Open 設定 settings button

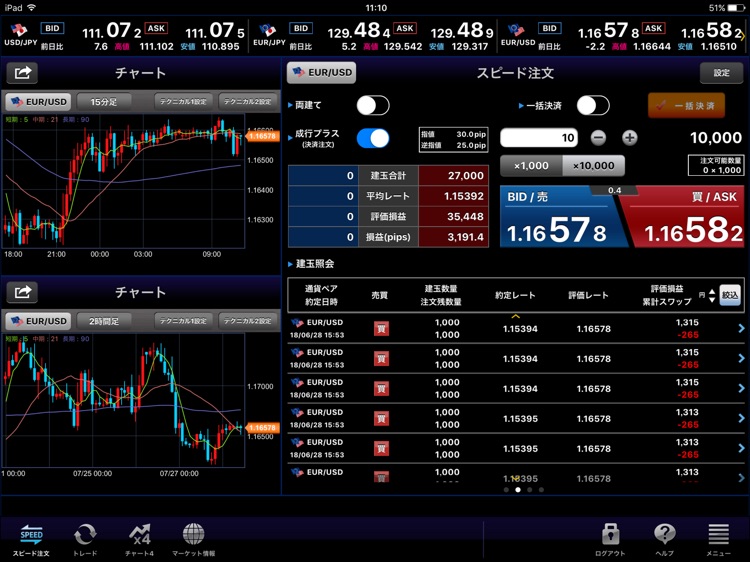pyautogui.click(x=721, y=73)
